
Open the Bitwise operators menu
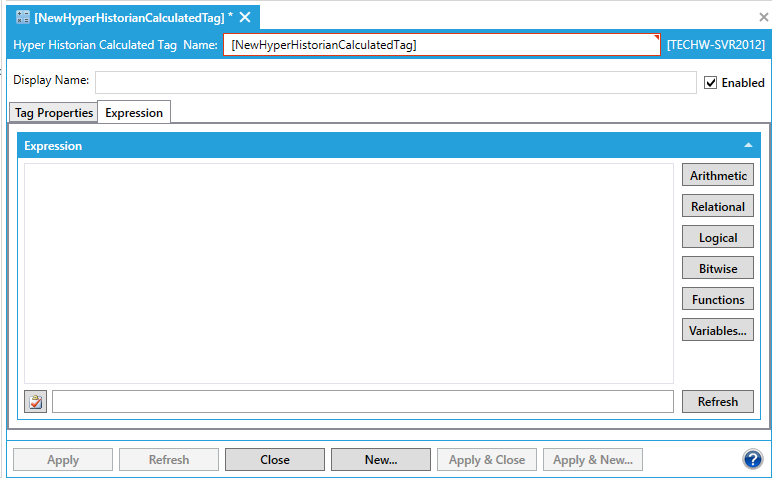coord(718,269)
